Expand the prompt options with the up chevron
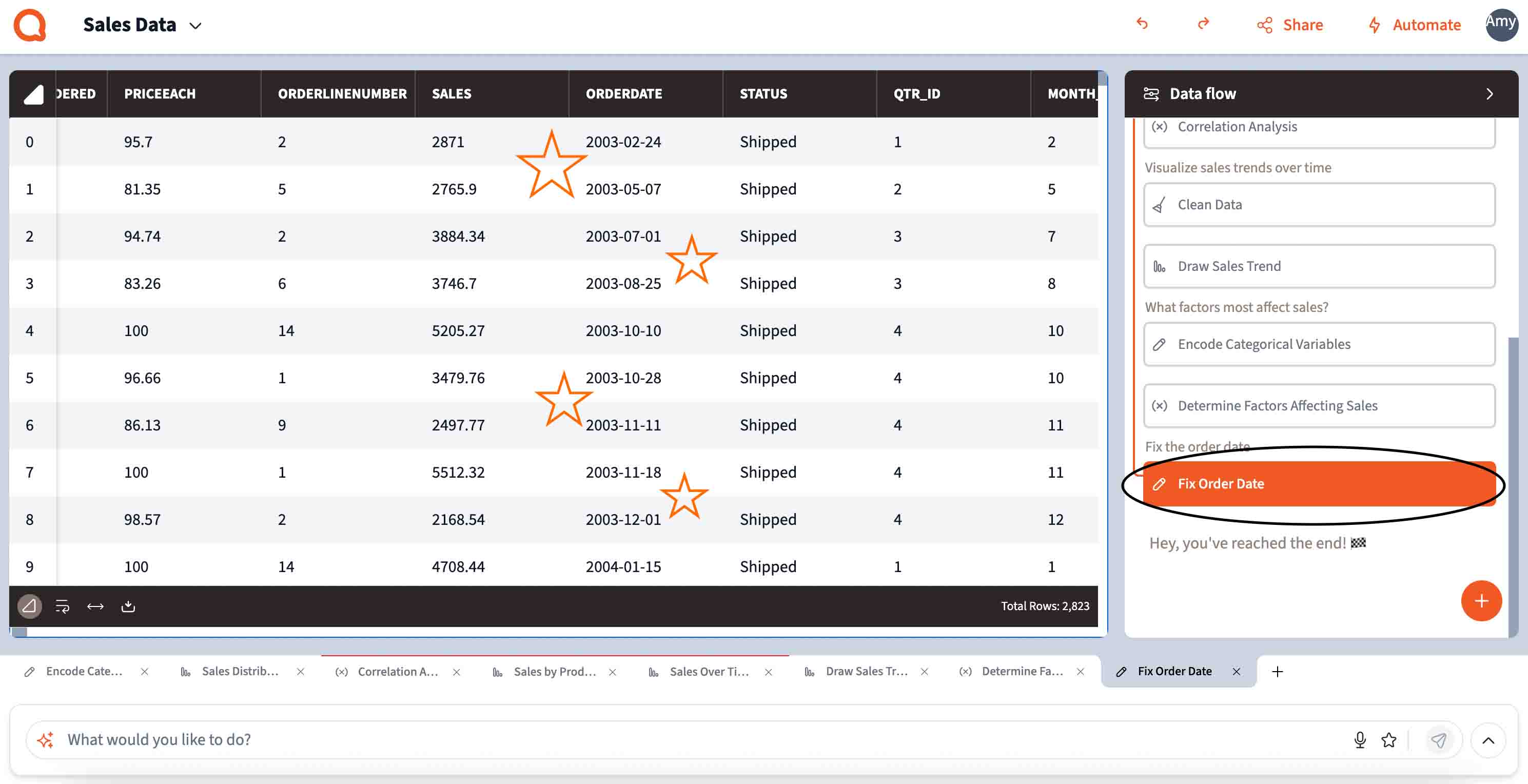 point(1489,739)
